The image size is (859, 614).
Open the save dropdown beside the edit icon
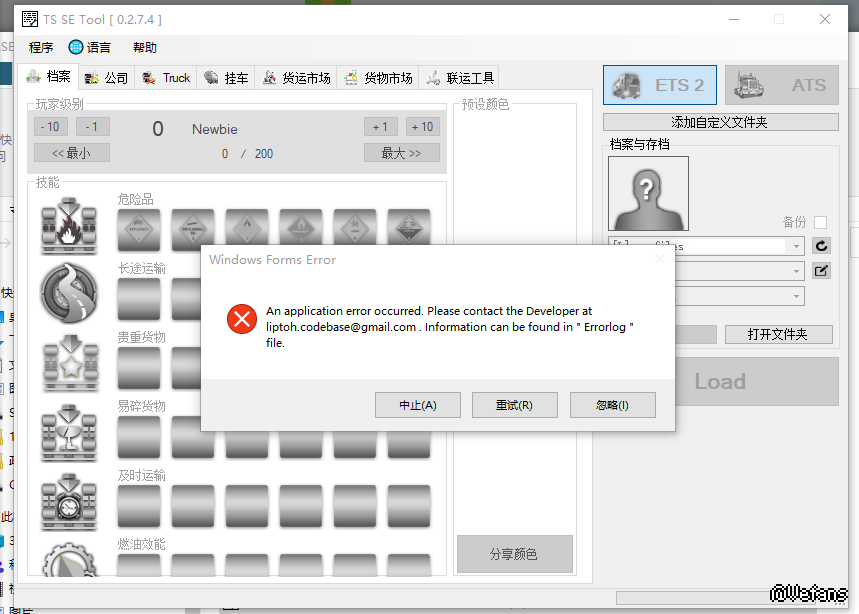[796, 271]
